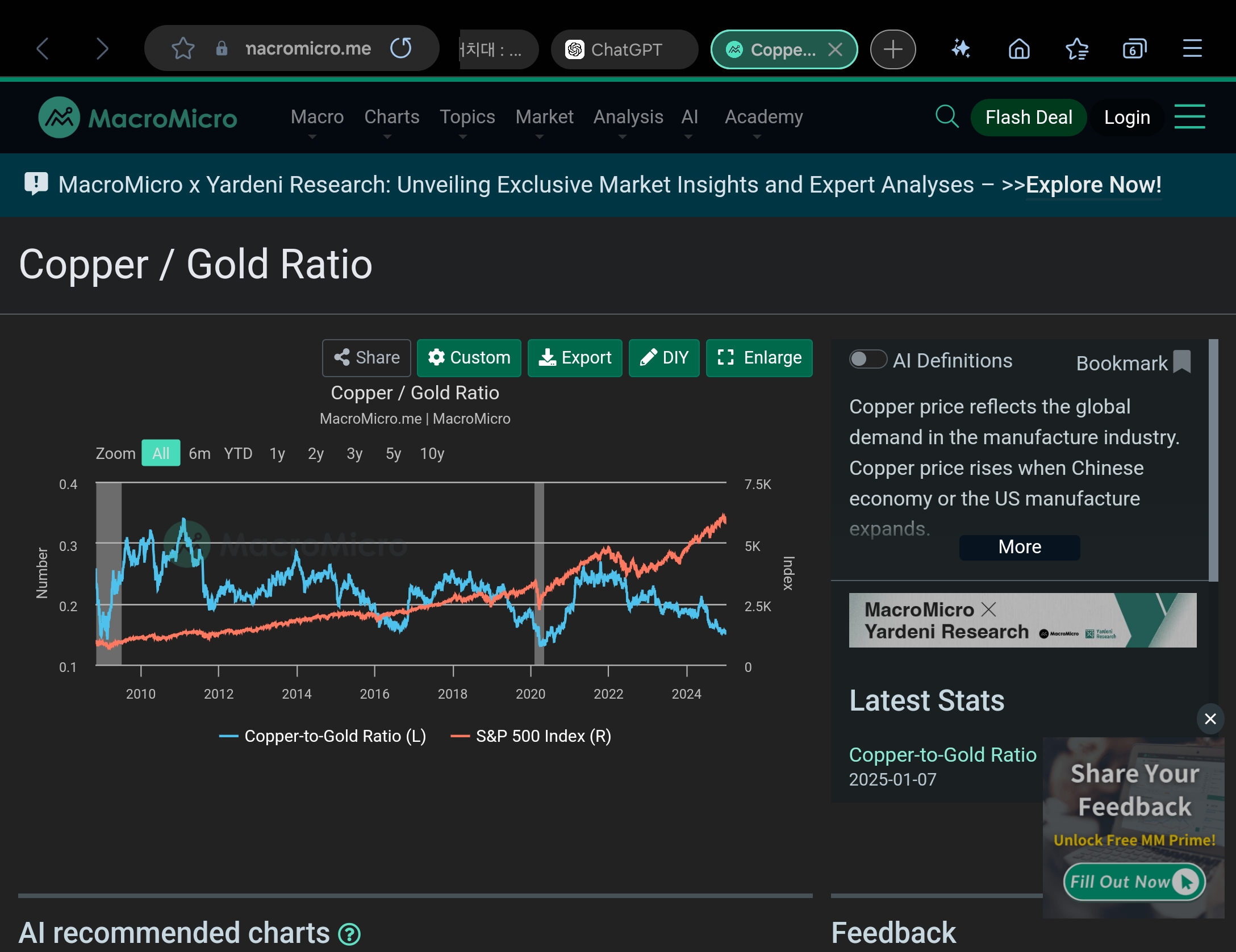Open the green site hamburger menu
The image size is (1236, 952).
point(1189,116)
